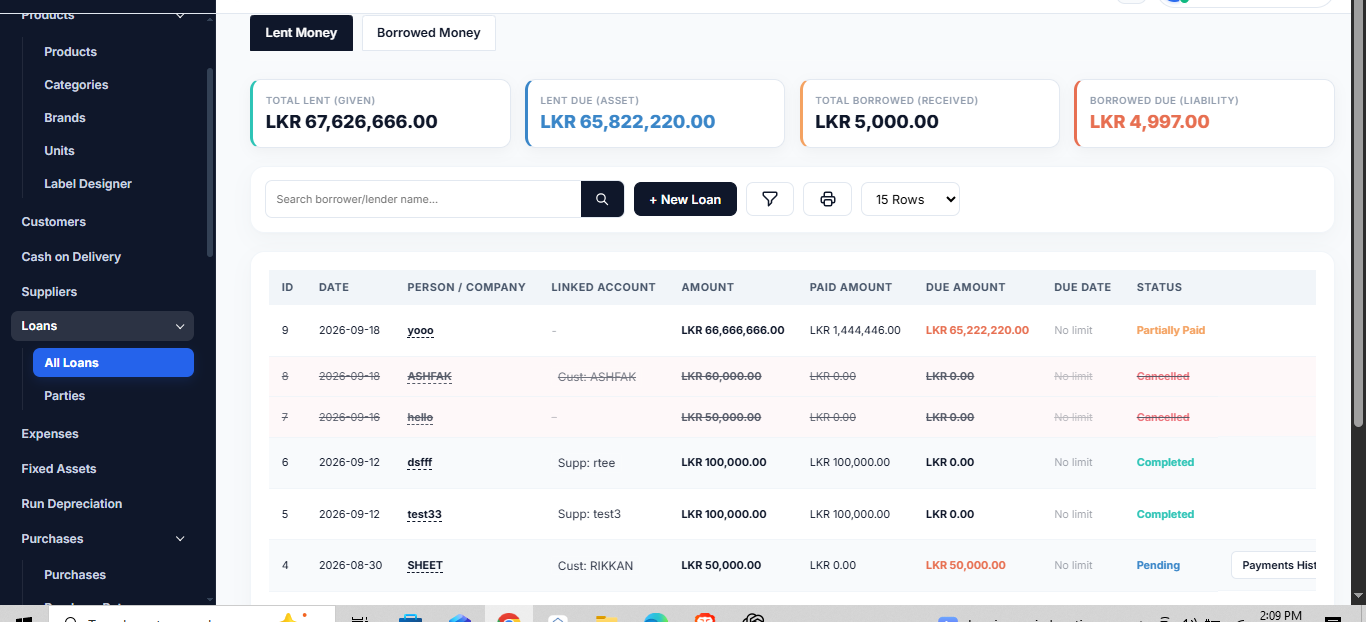Open Label Designer in the sidebar
This screenshot has height=622, width=1366.
(88, 184)
